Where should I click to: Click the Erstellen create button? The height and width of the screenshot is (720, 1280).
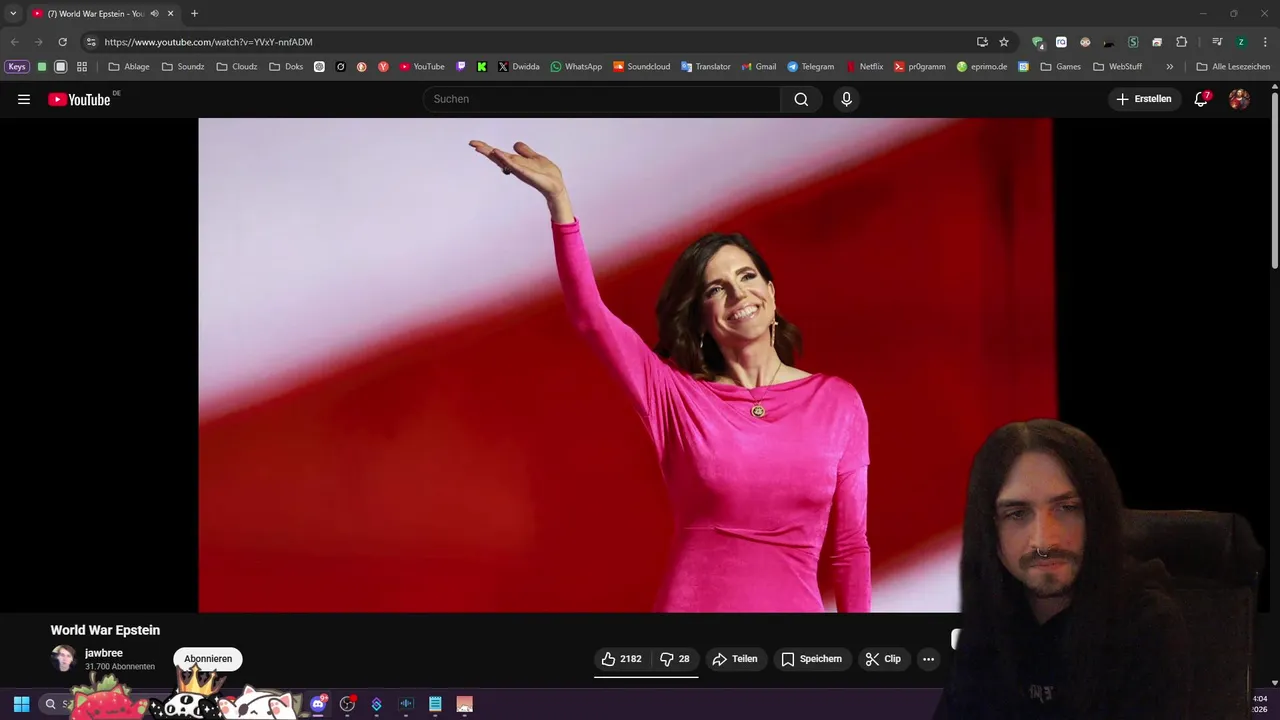[1144, 99]
